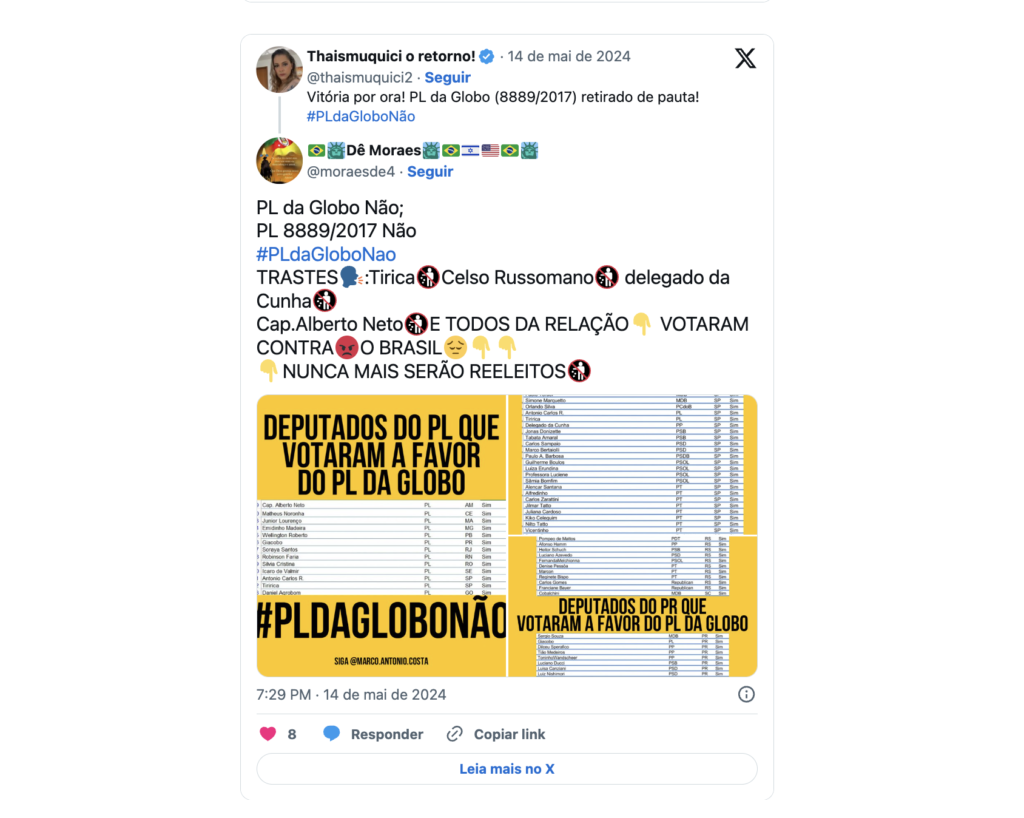Click Copiar link text
Image resolution: width=1024 pixels, height=818 pixels.
click(509, 734)
